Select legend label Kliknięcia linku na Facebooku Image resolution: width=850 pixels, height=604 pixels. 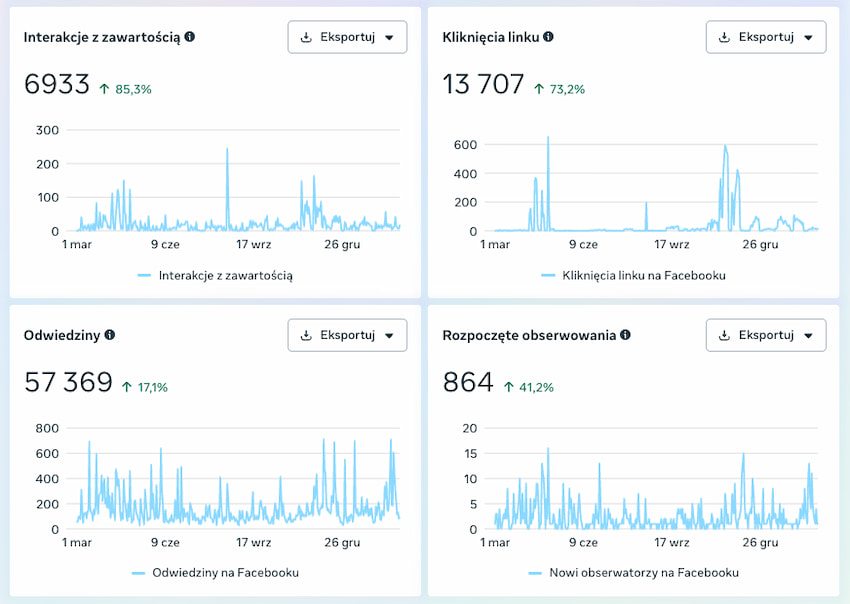(644, 275)
